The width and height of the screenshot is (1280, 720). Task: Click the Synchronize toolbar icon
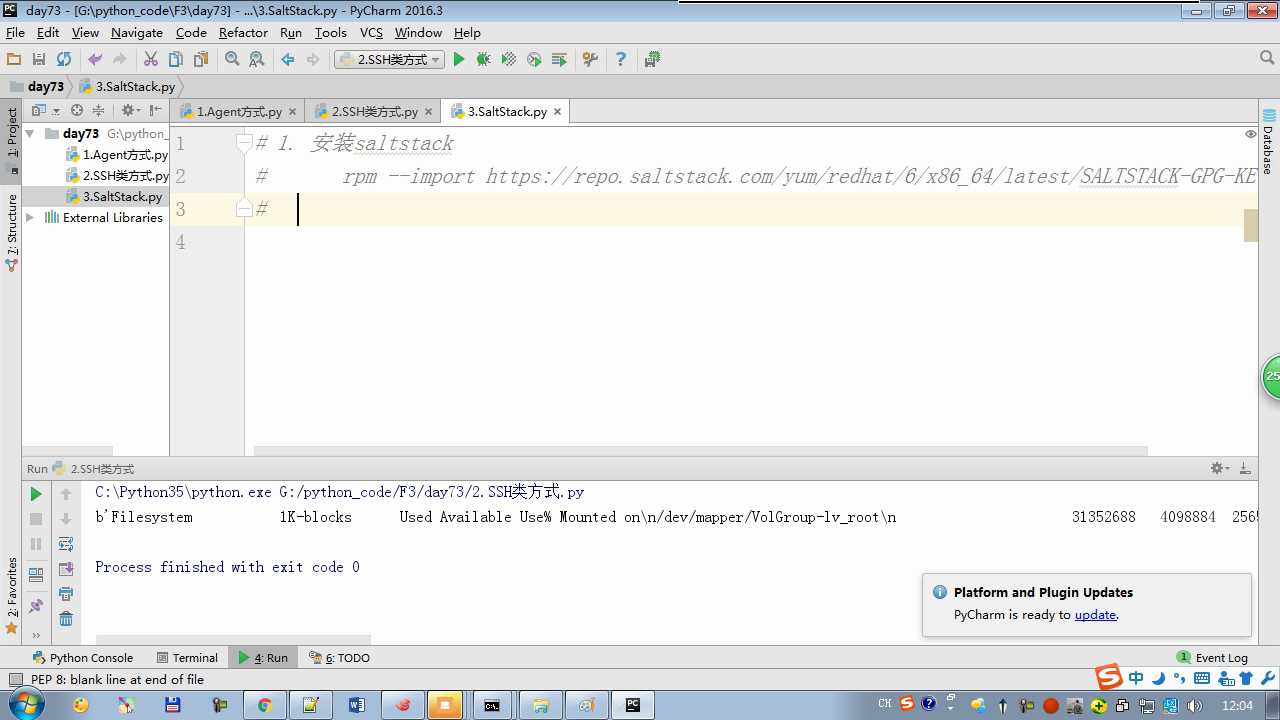(x=64, y=60)
